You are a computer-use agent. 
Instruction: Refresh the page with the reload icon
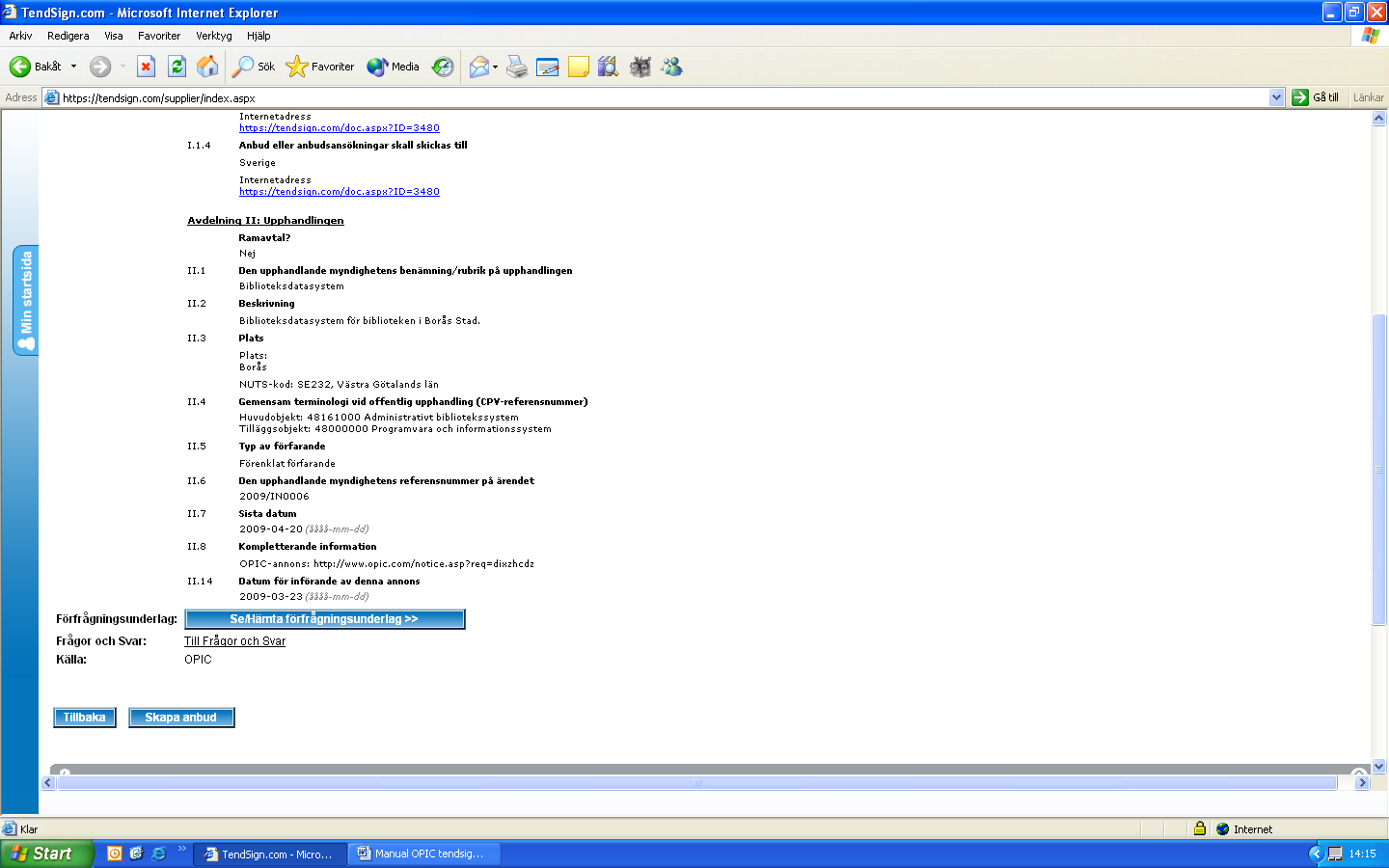tap(177, 67)
